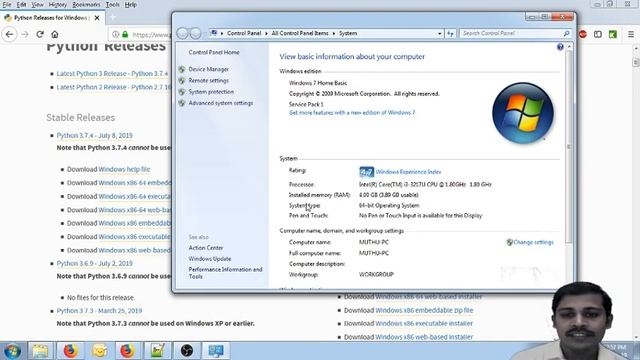Open the Edit menu in Firefox
This screenshot has height=360, width=640.
[21, 4]
